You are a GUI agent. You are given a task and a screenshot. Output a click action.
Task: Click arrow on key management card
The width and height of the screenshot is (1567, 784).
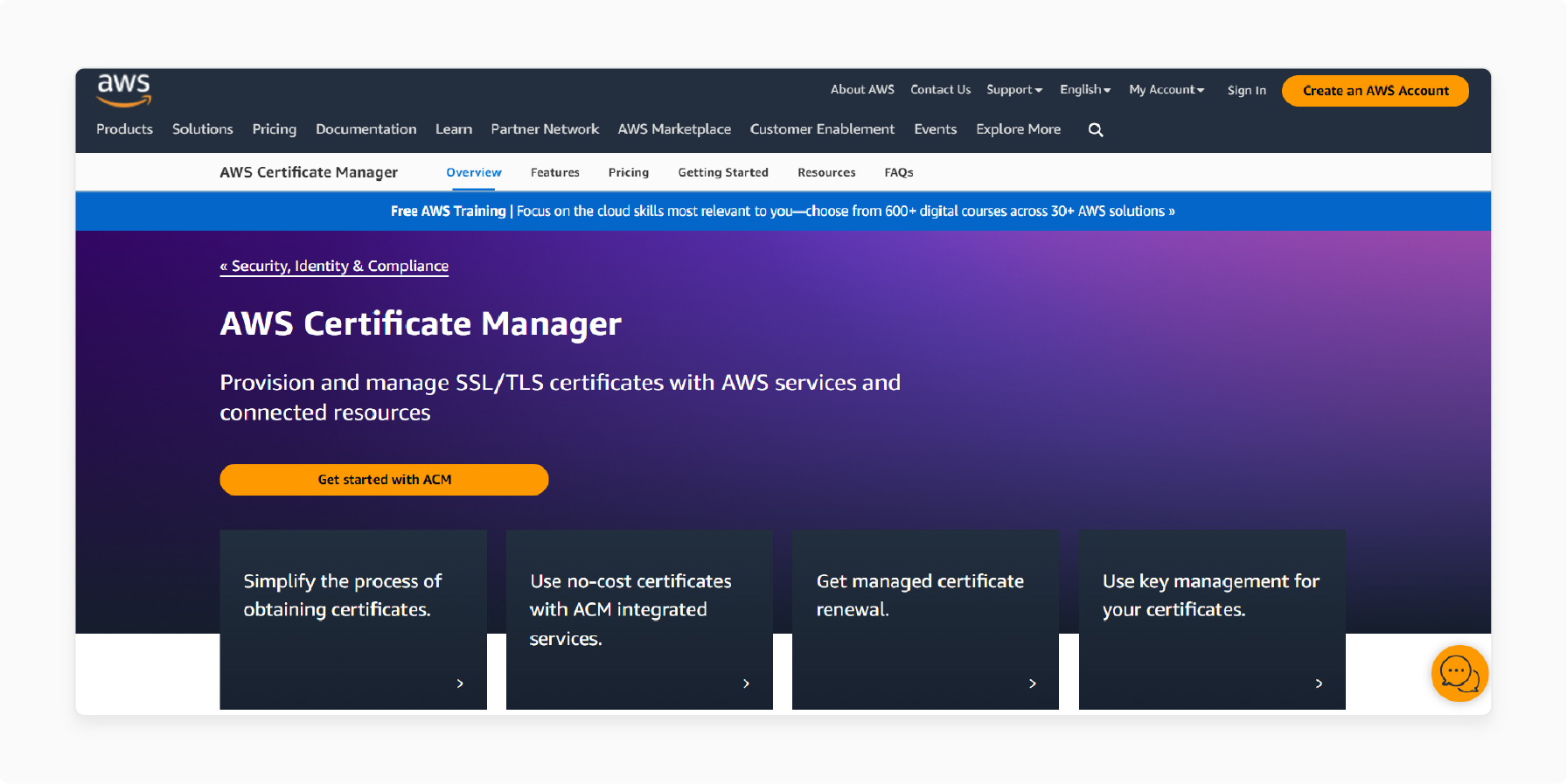coord(1319,683)
